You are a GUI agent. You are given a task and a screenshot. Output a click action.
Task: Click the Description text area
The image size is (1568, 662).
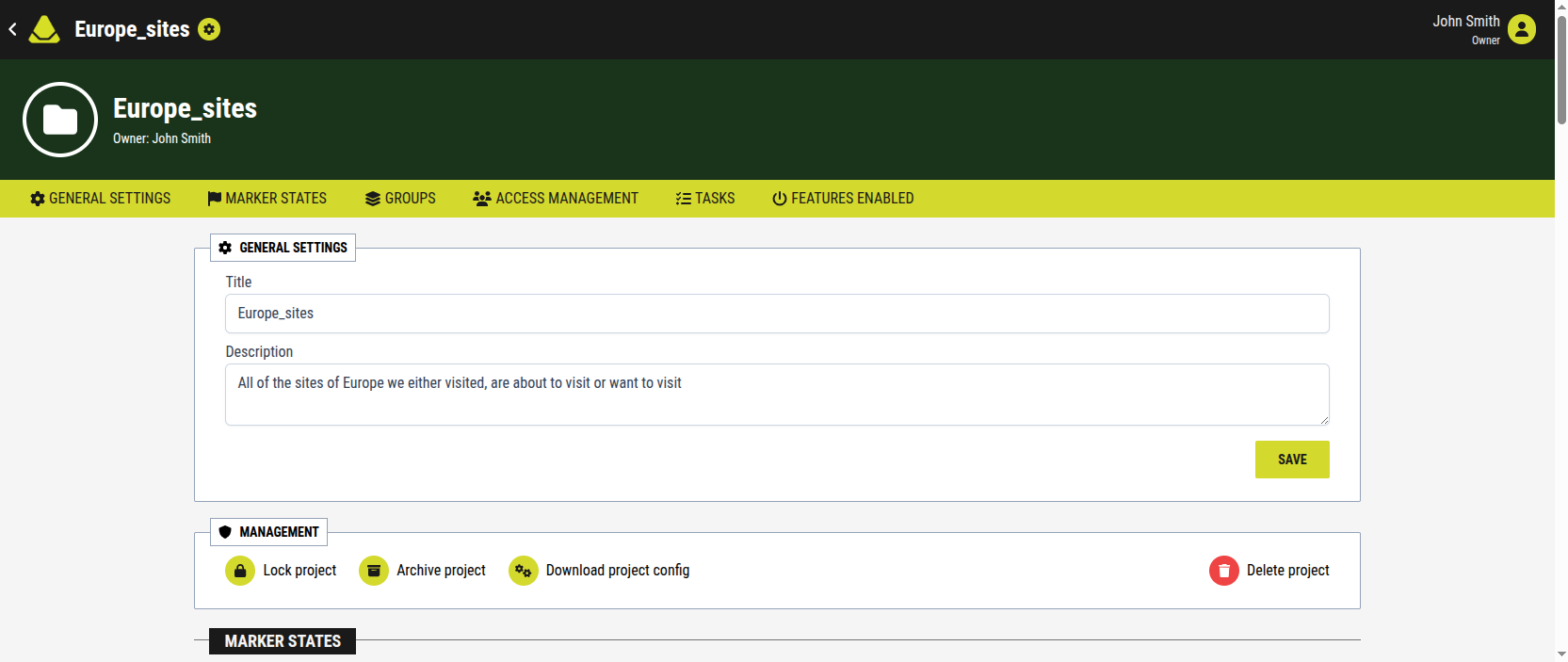[777, 395]
